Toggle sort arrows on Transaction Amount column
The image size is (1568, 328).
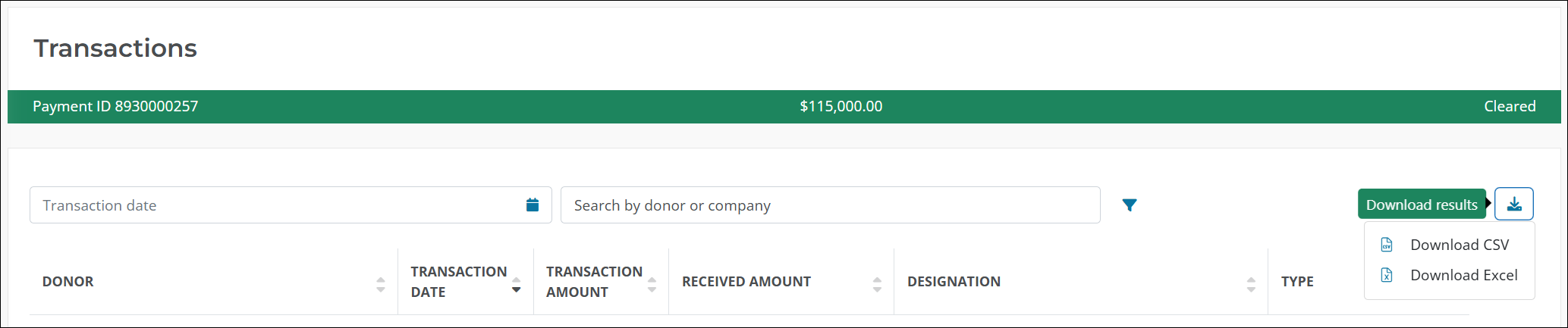[x=652, y=285]
